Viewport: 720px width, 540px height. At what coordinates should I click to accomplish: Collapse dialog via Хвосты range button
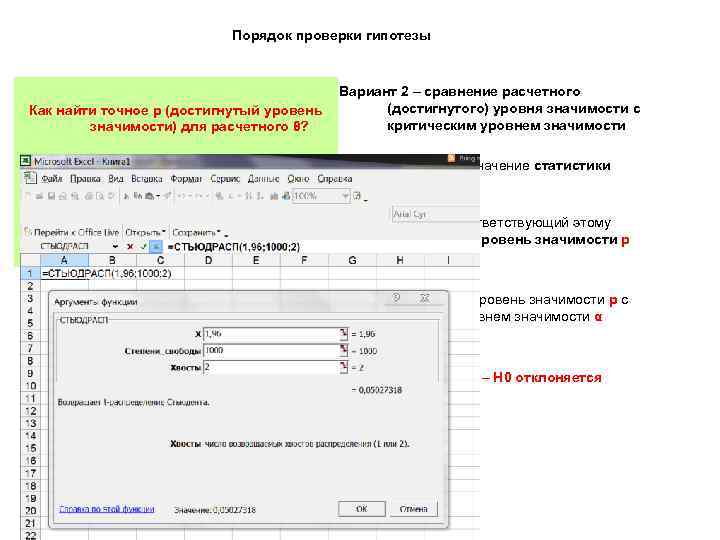coord(344,367)
